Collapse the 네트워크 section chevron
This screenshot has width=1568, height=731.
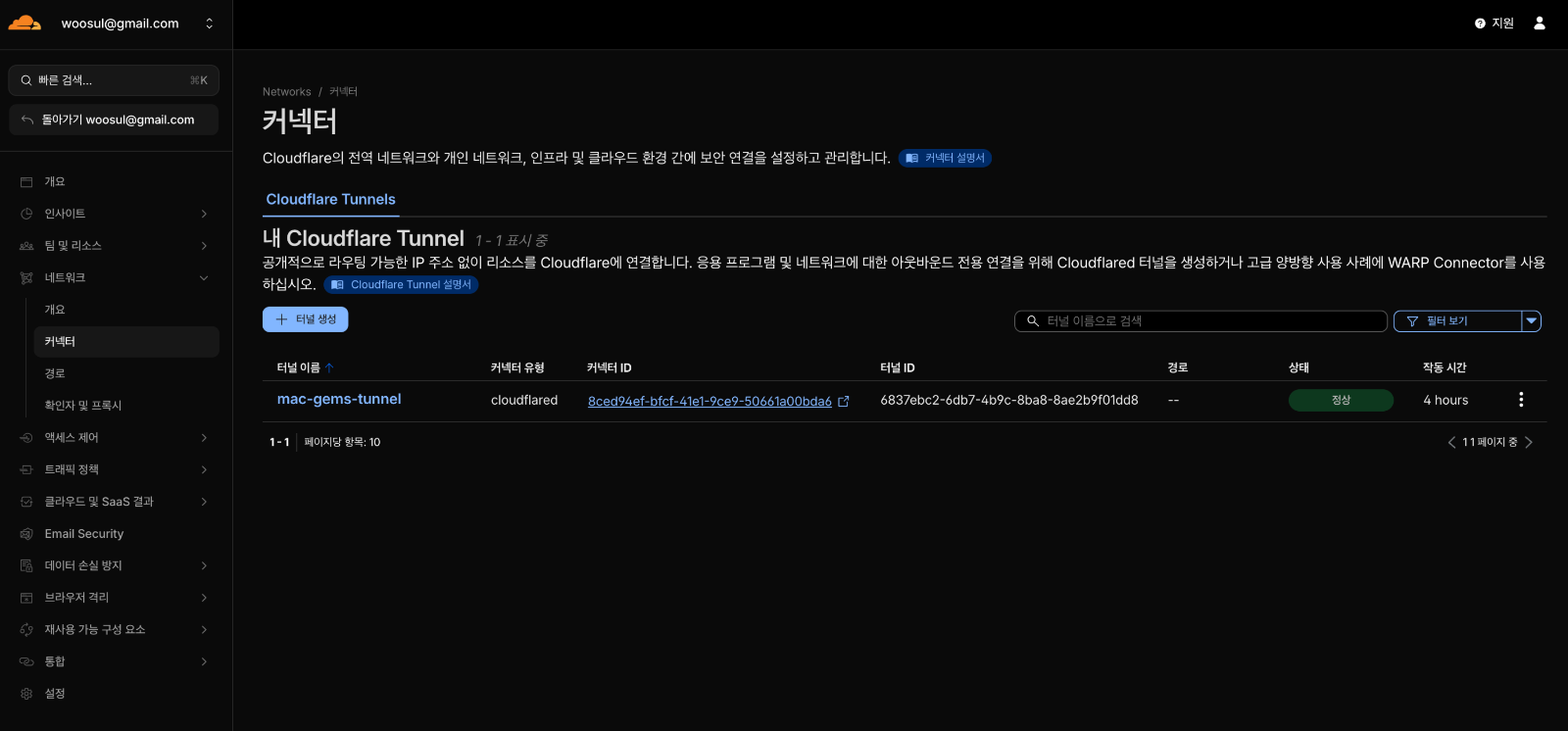204,278
